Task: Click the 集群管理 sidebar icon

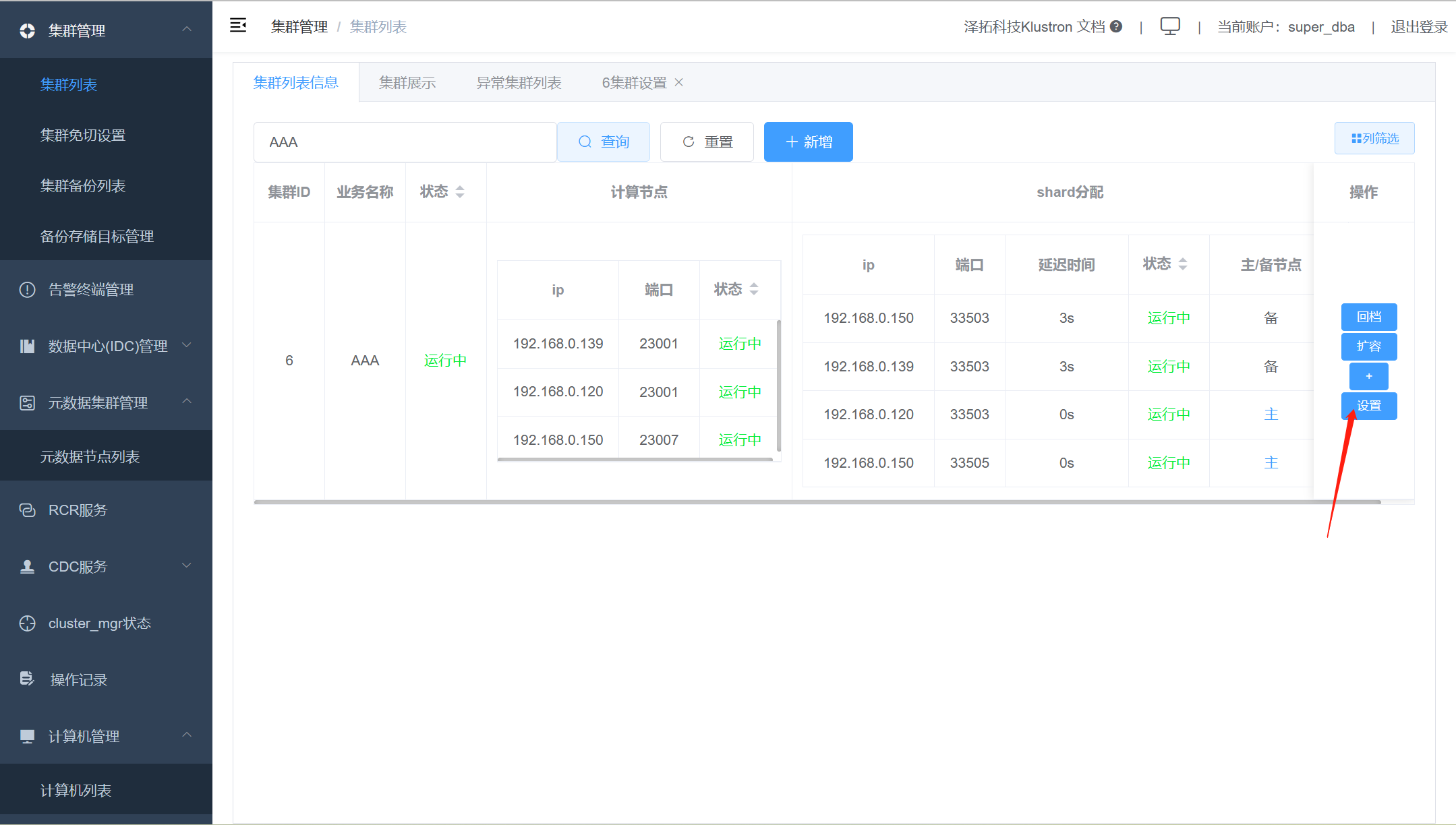Action: tap(27, 31)
